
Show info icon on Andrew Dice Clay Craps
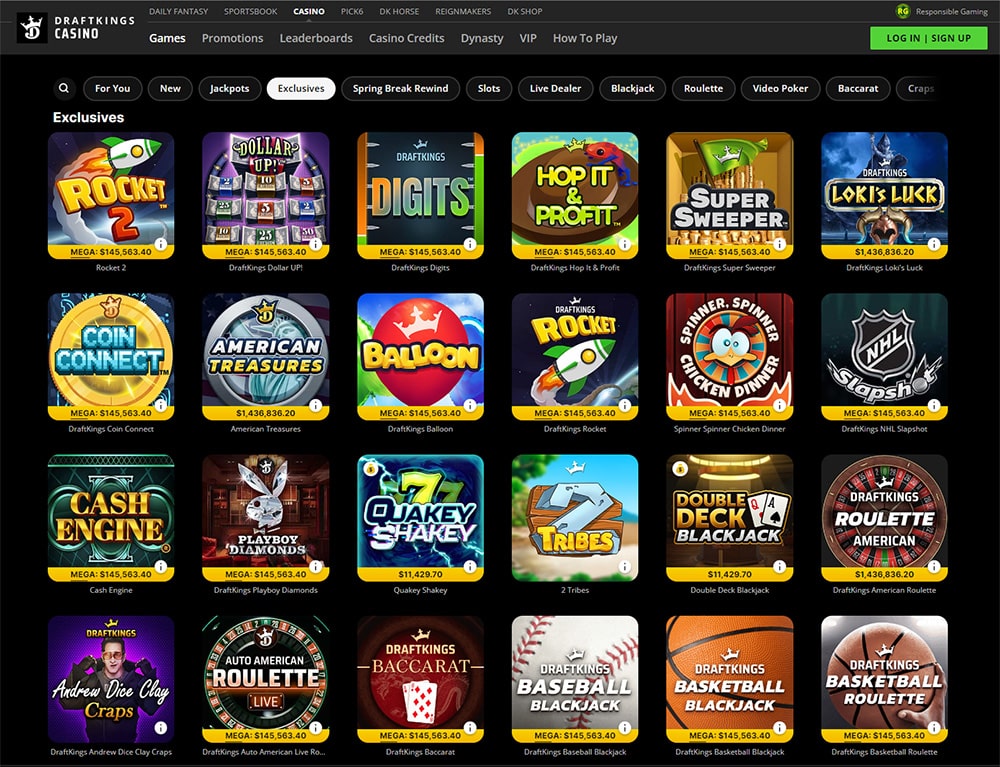(161, 727)
